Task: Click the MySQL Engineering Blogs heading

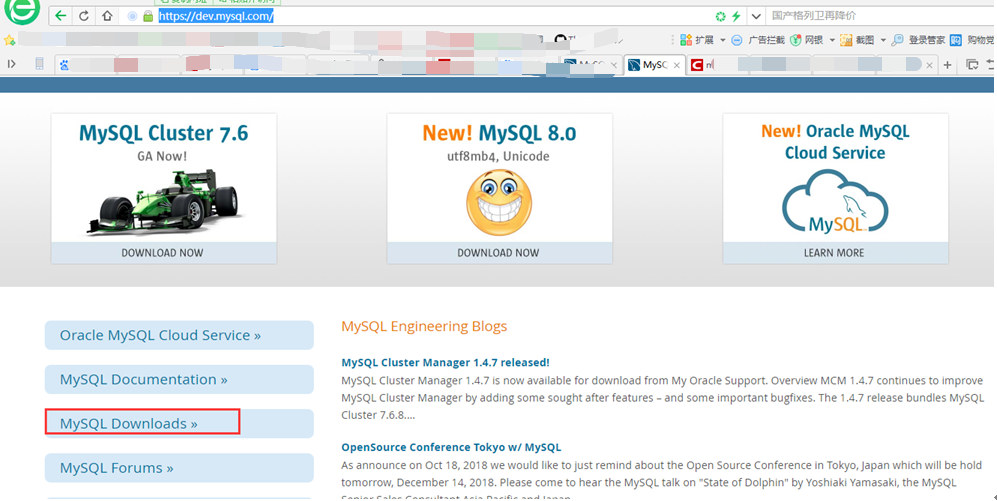Action: pos(424,326)
